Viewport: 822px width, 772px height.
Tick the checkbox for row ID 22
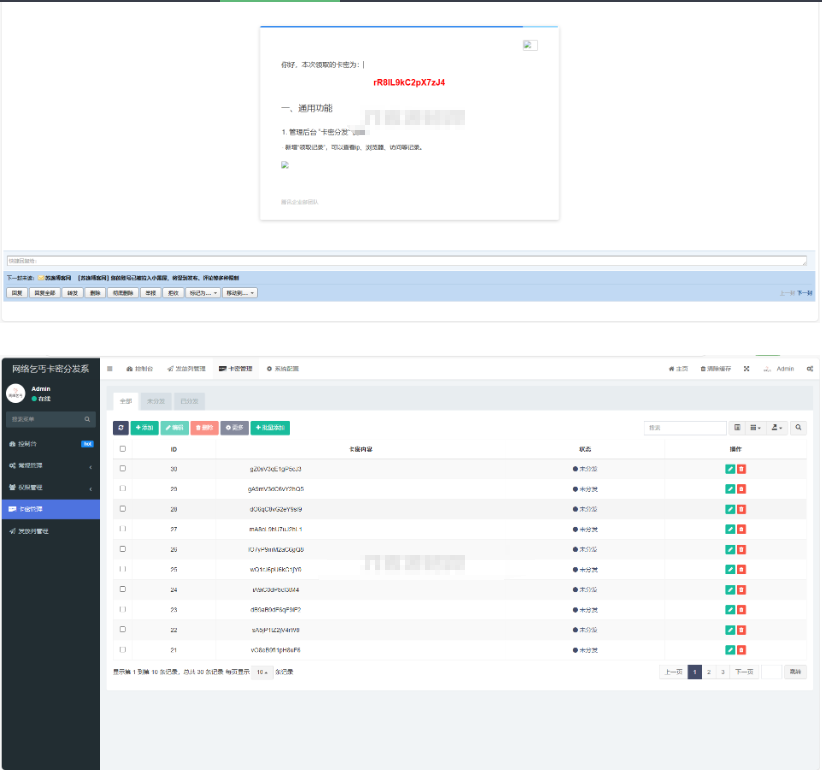click(x=123, y=630)
